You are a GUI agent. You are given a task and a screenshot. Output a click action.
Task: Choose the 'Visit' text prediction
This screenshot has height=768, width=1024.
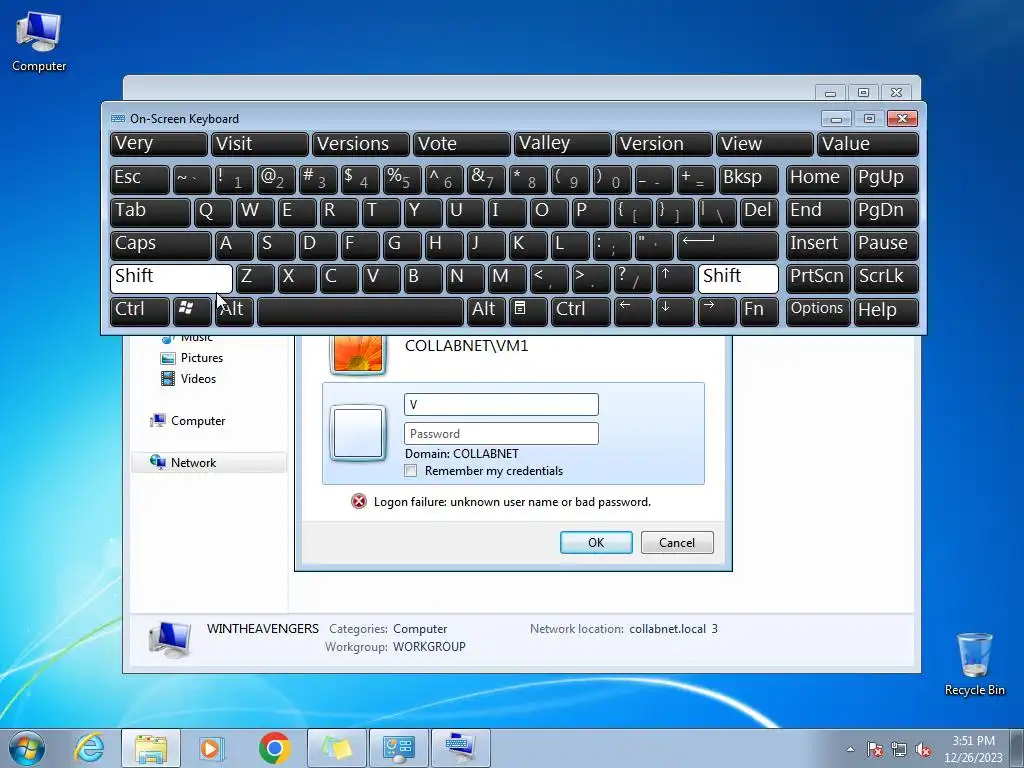pyautogui.click(x=260, y=144)
